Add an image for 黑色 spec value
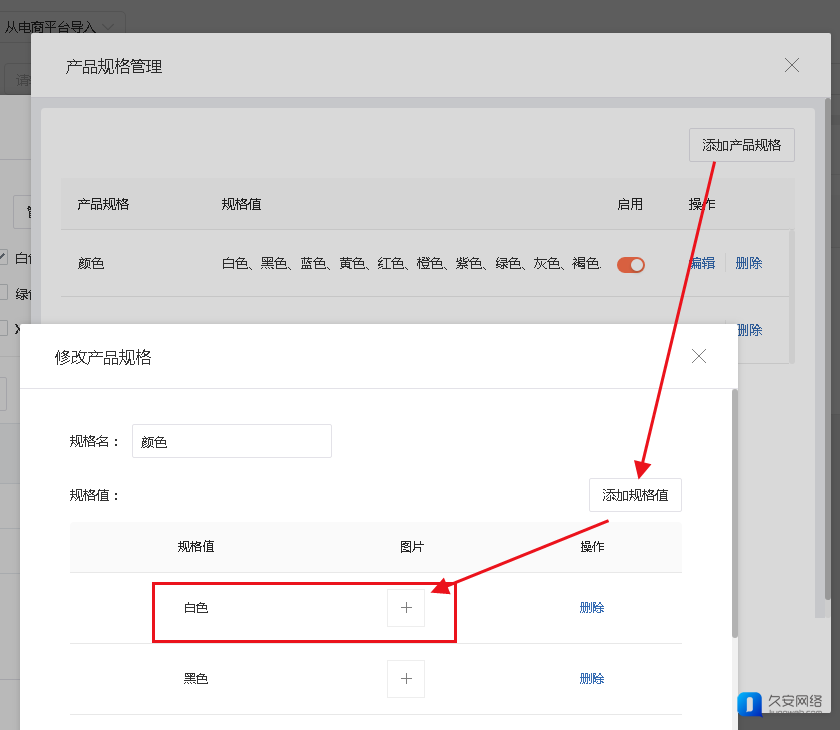Screen dimensions: 840x730 tap(406, 679)
